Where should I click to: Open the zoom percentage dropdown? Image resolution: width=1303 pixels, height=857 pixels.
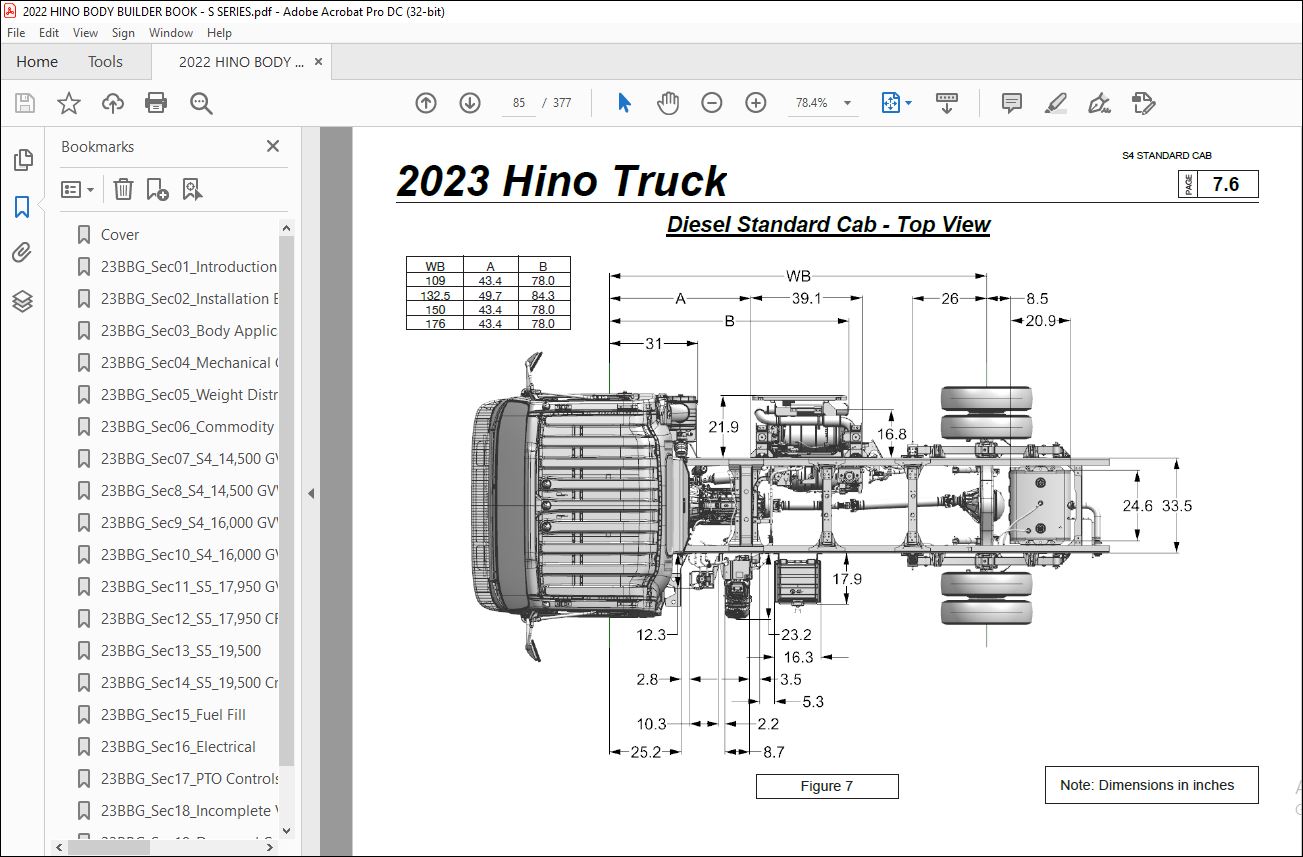[x=848, y=103]
